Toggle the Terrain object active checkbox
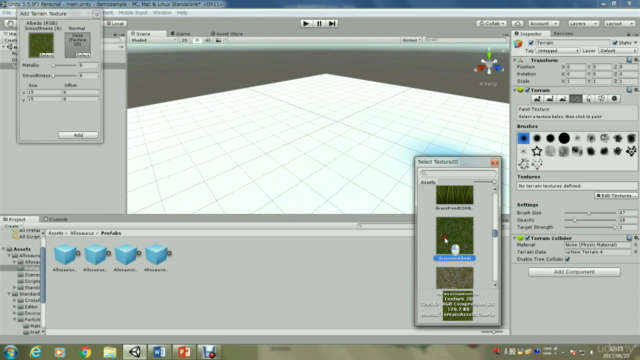Image resolution: width=640 pixels, height=360 pixels. [x=531, y=43]
